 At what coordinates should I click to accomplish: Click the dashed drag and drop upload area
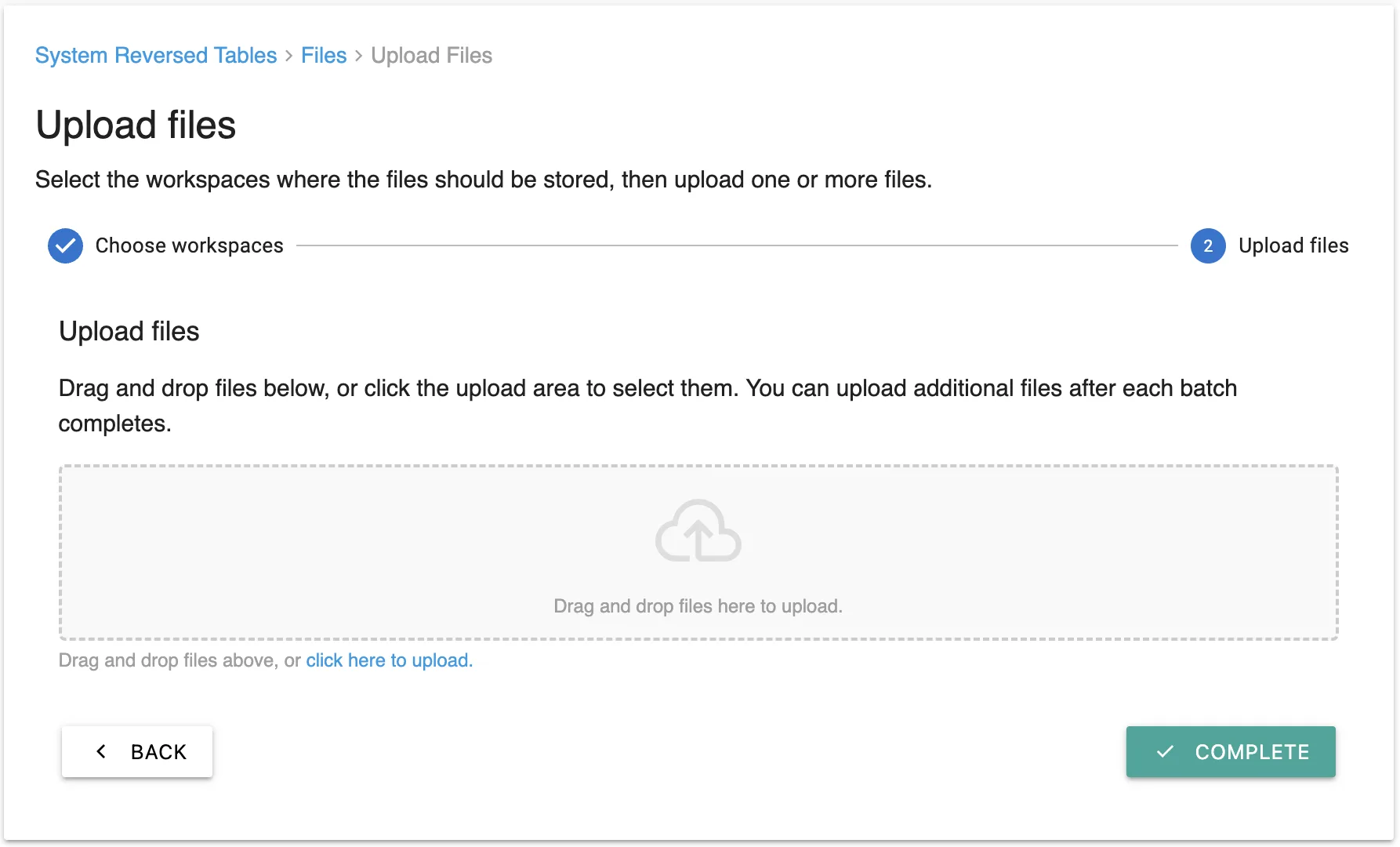pyautogui.click(x=698, y=553)
